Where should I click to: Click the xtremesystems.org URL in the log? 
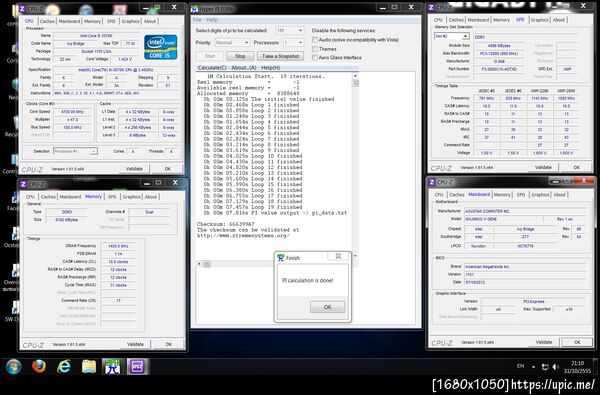pos(243,236)
